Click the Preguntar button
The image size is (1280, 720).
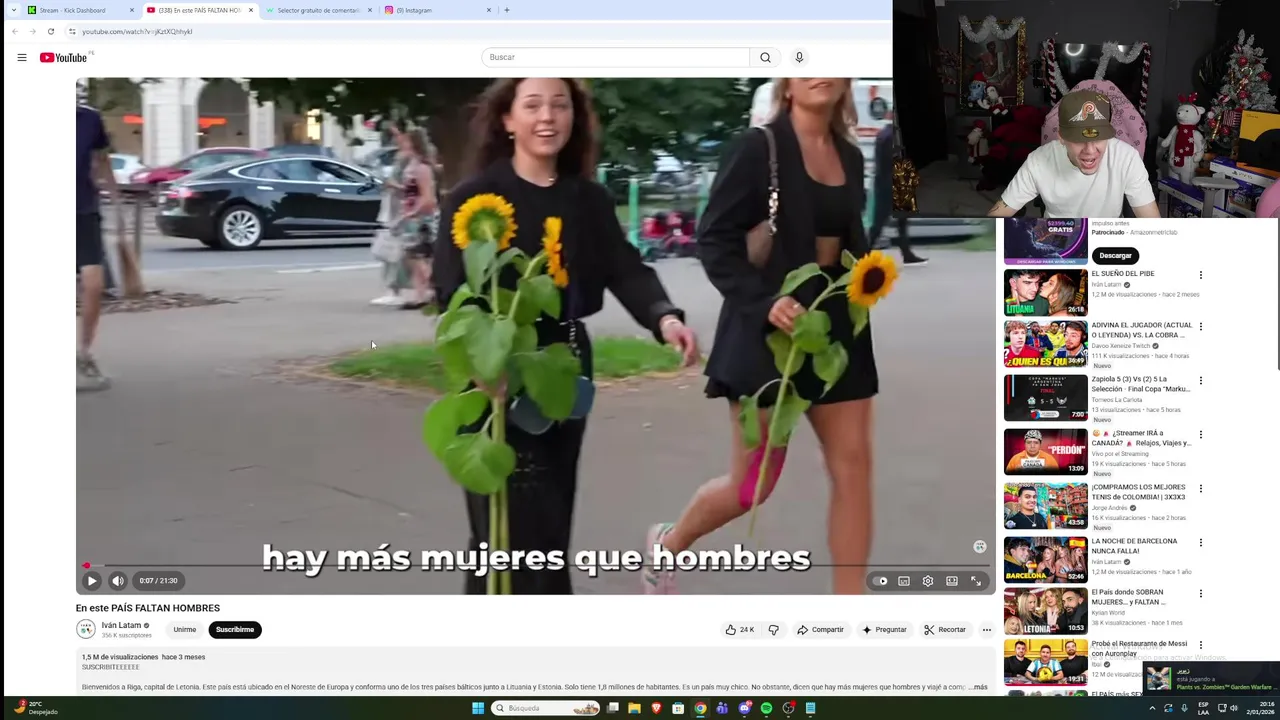(x=884, y=630)
